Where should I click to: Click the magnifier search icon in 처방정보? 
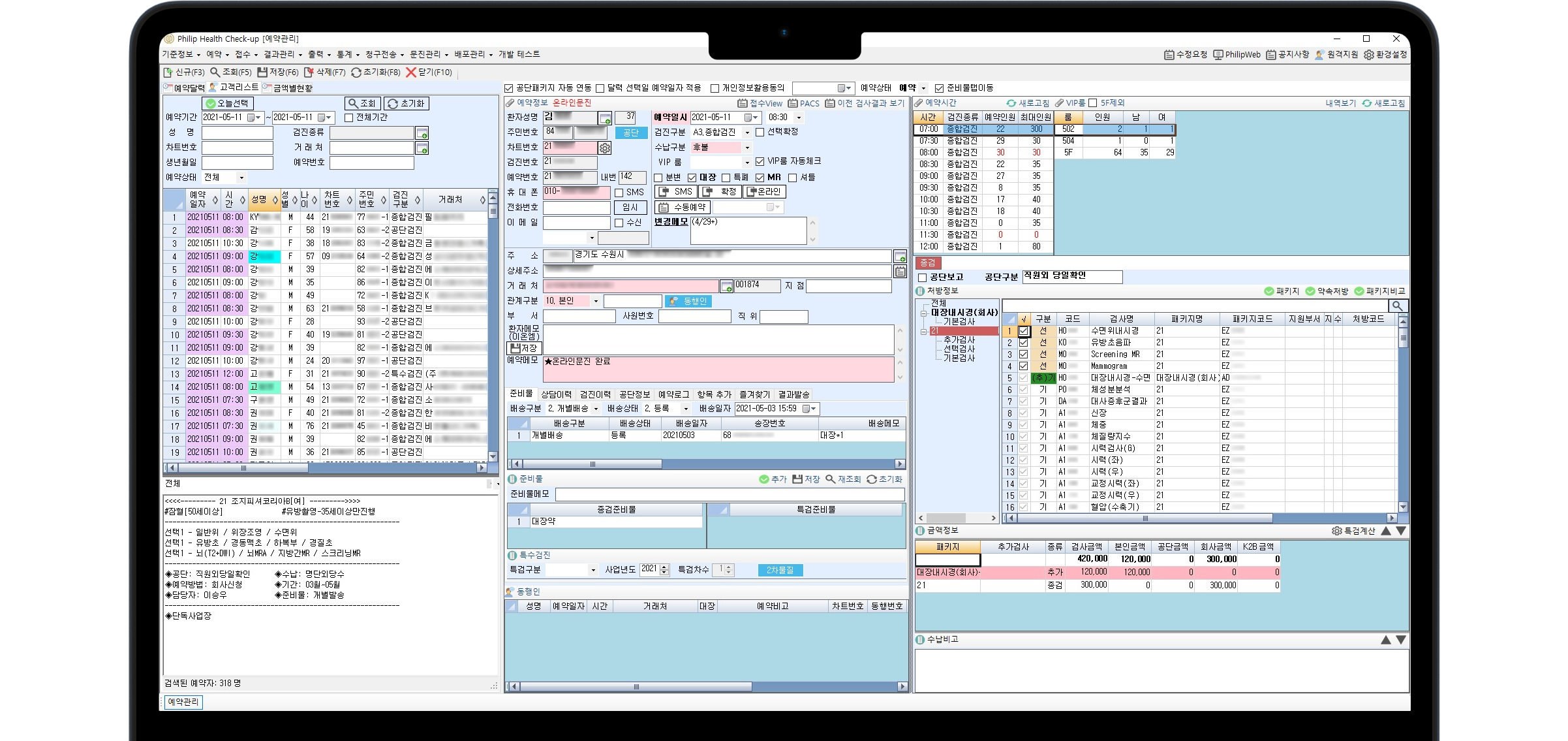1398,306
